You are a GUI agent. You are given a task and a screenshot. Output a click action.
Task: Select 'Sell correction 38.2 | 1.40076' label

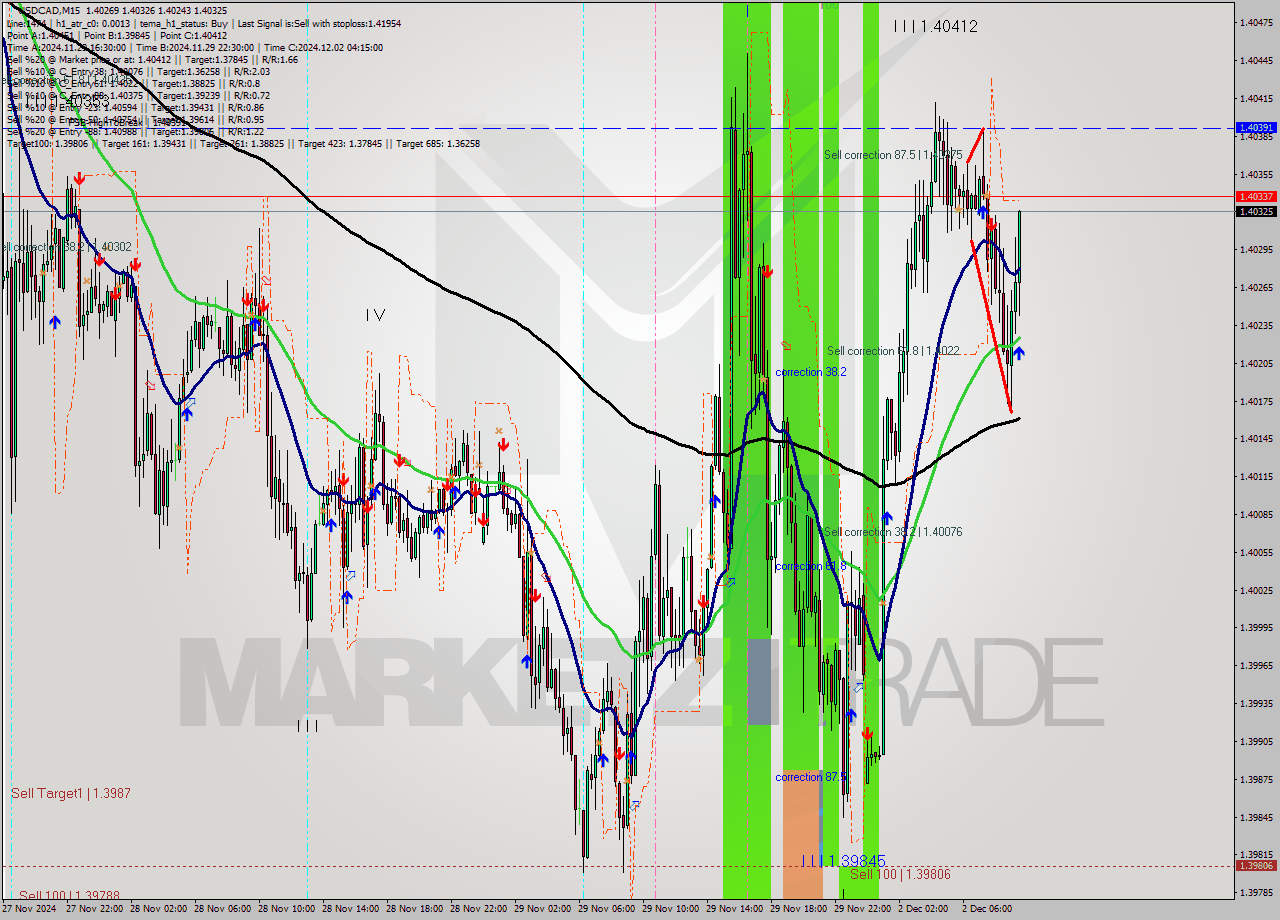tap(893, 532)
